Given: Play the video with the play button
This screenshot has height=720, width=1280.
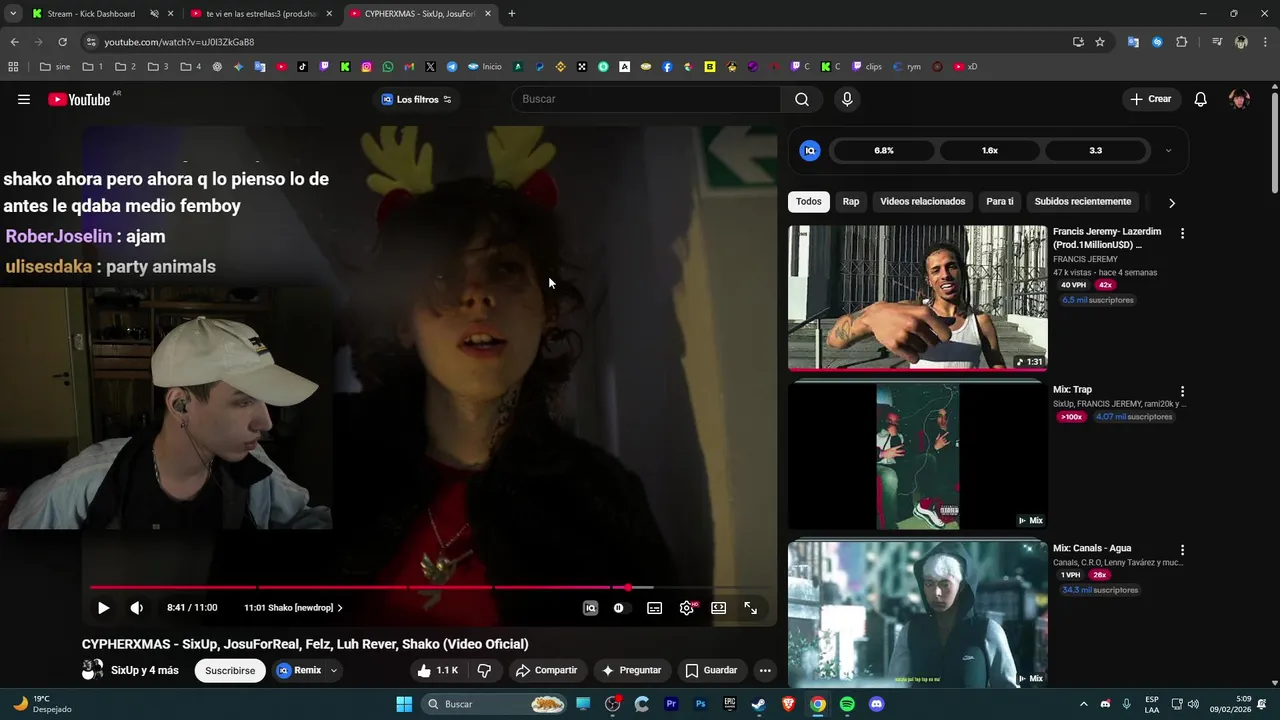Looking at the screenshot, I should (103, 608).
